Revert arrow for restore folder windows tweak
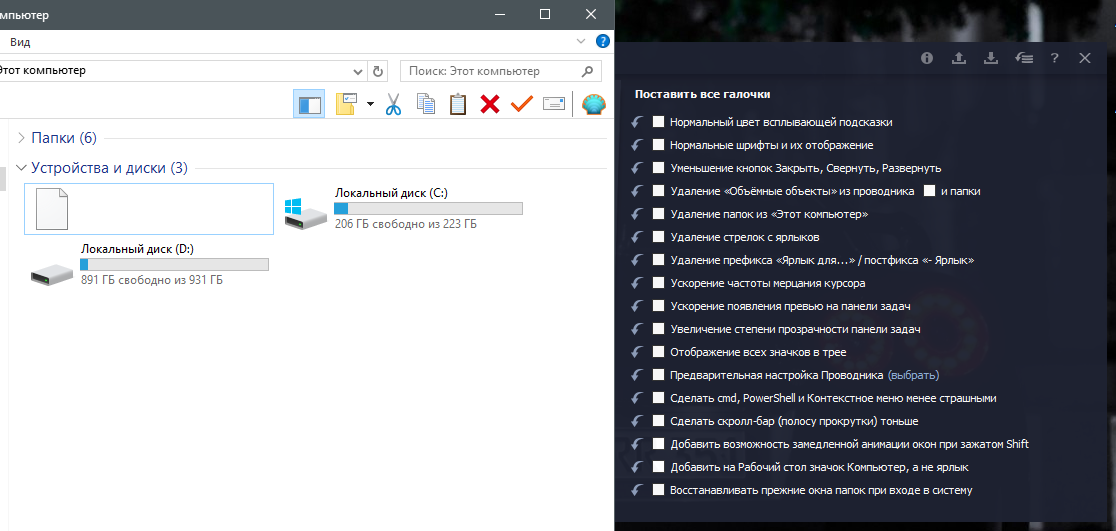This screenshot has width=1116, height=531. click(x=637, y=490)
